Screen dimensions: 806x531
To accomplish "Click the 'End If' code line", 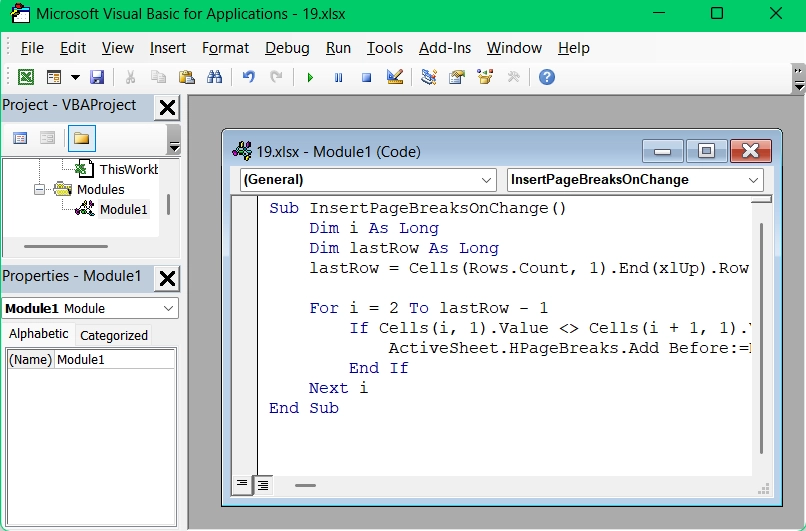I will pos(378,368).
